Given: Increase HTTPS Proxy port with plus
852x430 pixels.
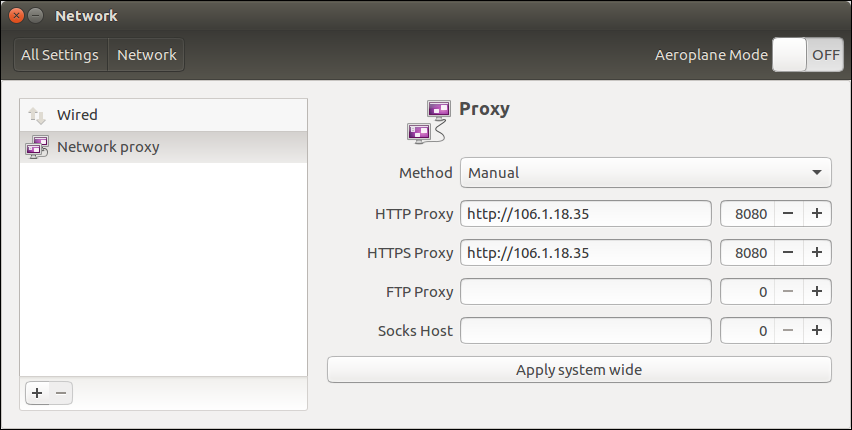Looking at the screenshot, I should pyautogui.click(x=817, y=253).
